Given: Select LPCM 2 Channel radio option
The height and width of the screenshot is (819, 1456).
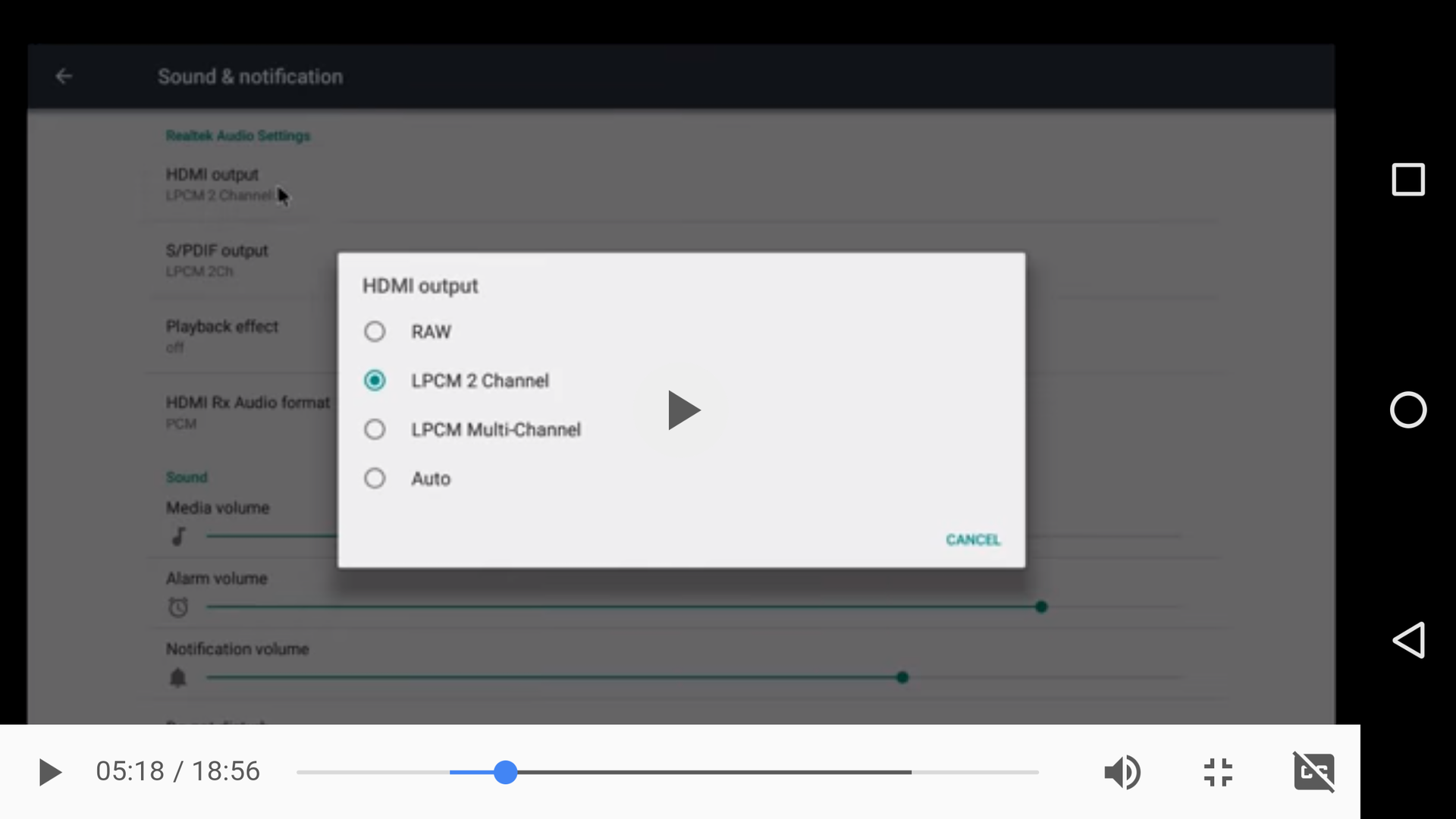Looking at the screenshot, I should click(375, 380).
